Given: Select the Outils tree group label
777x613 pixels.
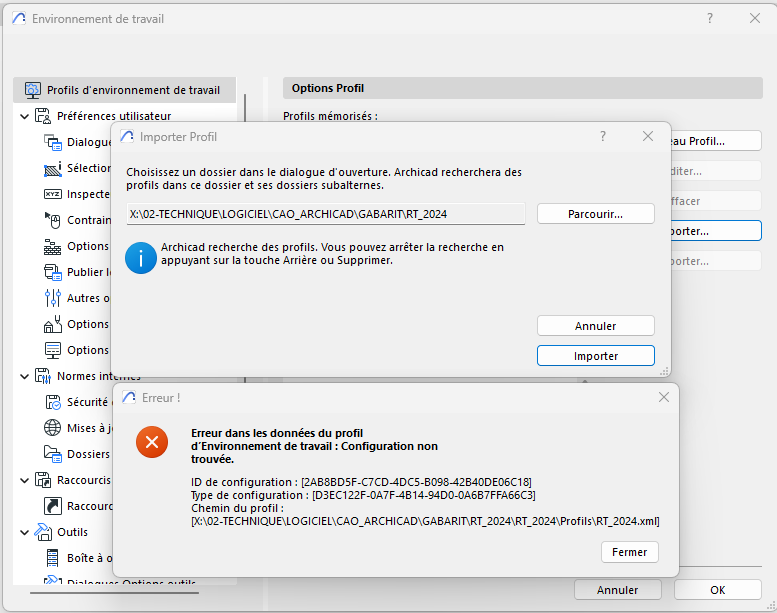Looking at the screenshot, I should [x=72, y=532].
